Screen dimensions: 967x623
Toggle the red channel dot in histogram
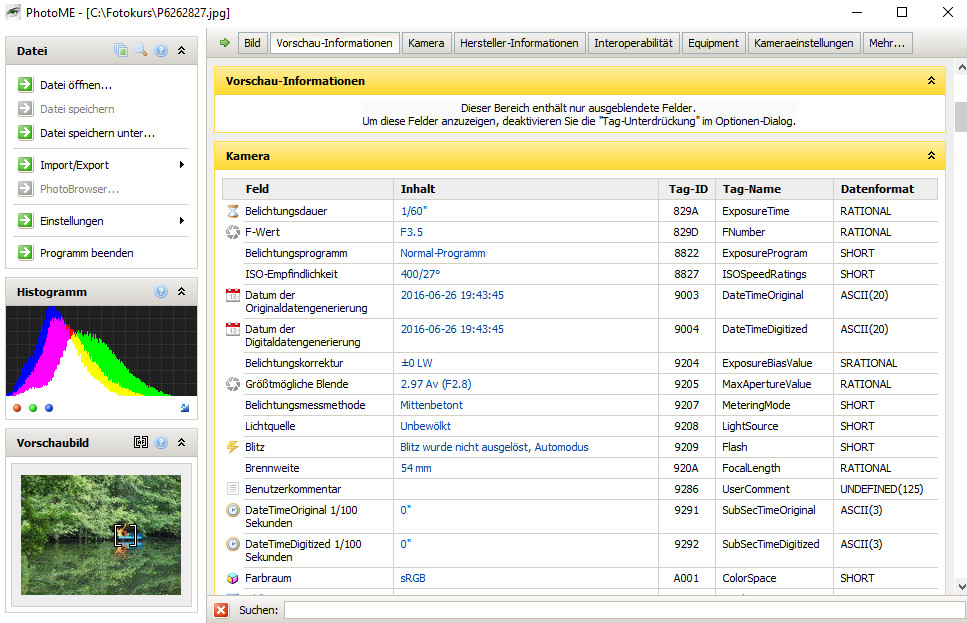tap(17, 408)
